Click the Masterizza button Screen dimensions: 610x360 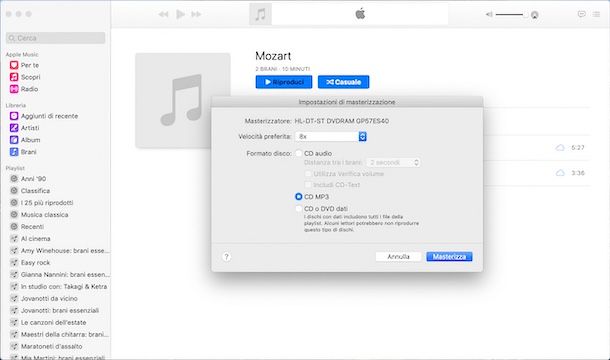coord(449,256)
